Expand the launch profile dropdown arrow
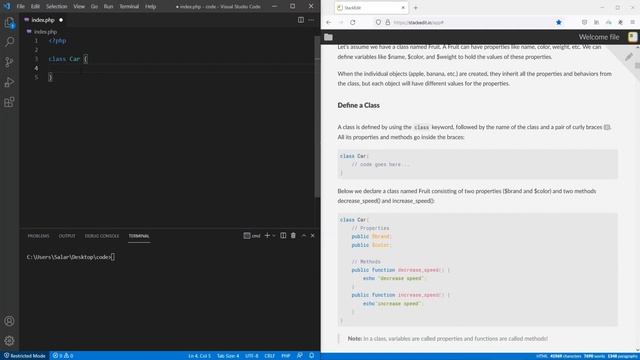The image size is (640, 360). coord(274,236)
